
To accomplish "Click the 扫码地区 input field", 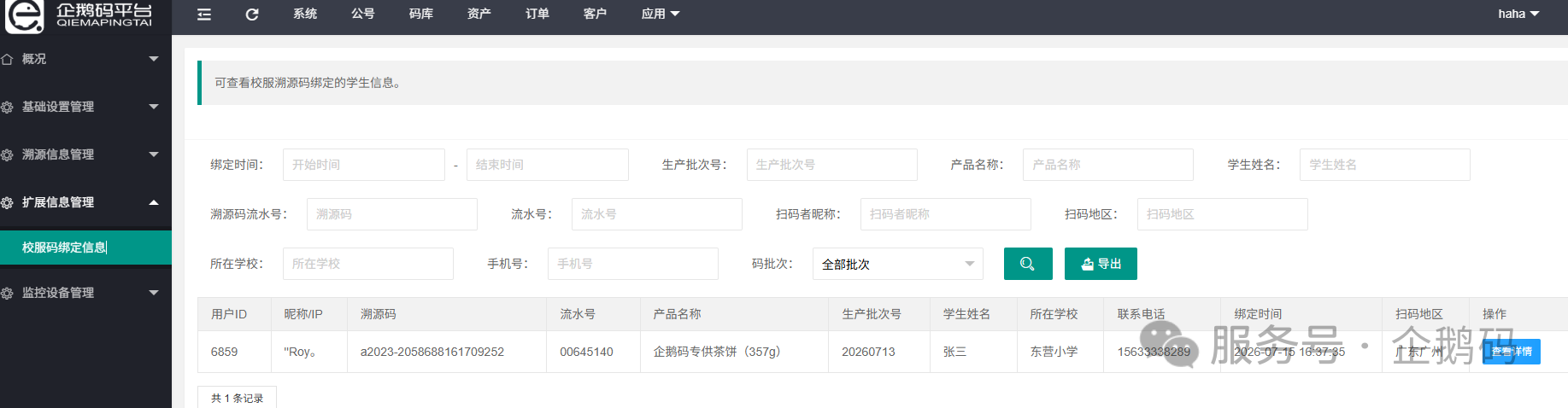I will (1223, 214).
